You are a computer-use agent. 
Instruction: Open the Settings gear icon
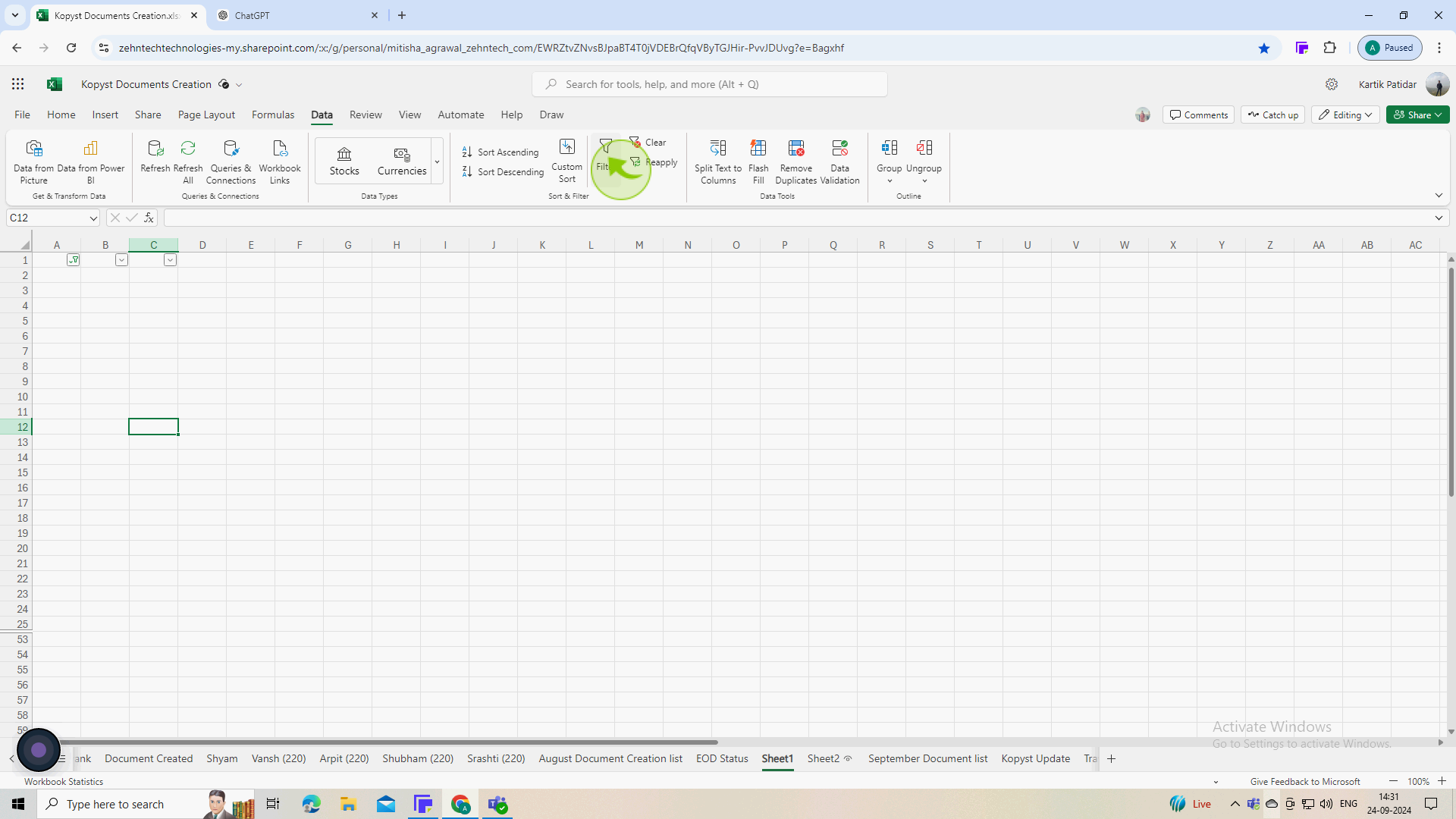tap(1332, 84)
